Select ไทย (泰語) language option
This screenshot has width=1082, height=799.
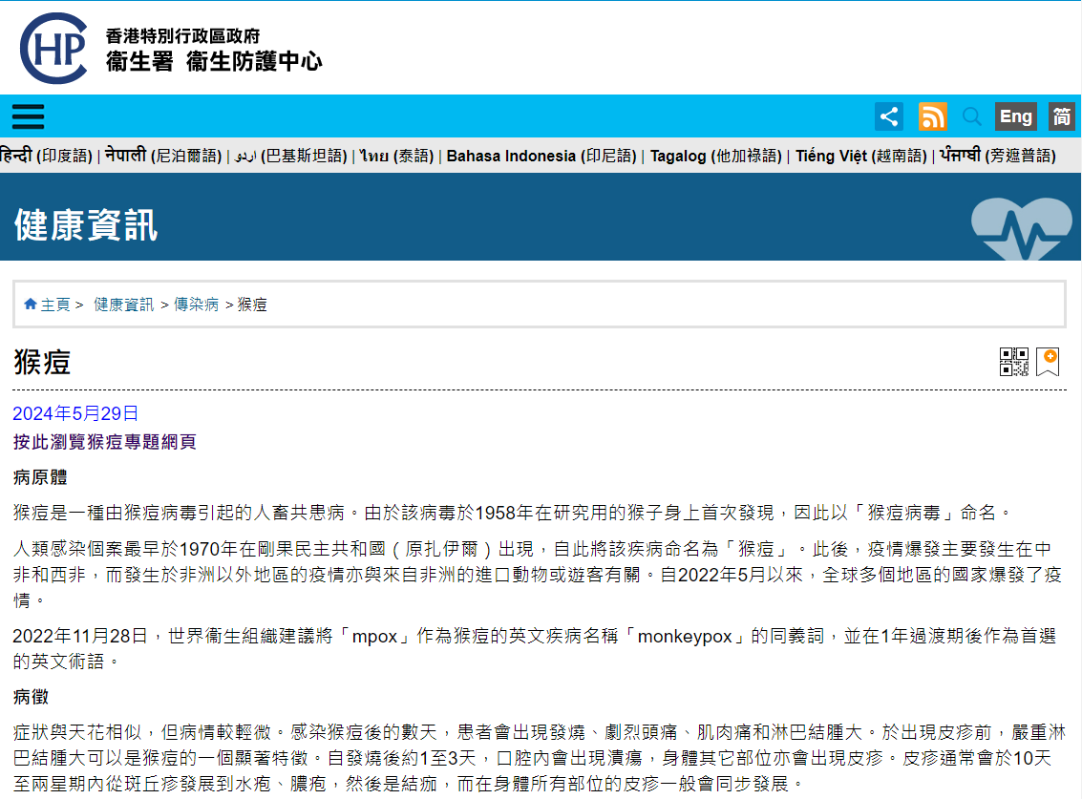pyautogui.click(x=397, y=156)
